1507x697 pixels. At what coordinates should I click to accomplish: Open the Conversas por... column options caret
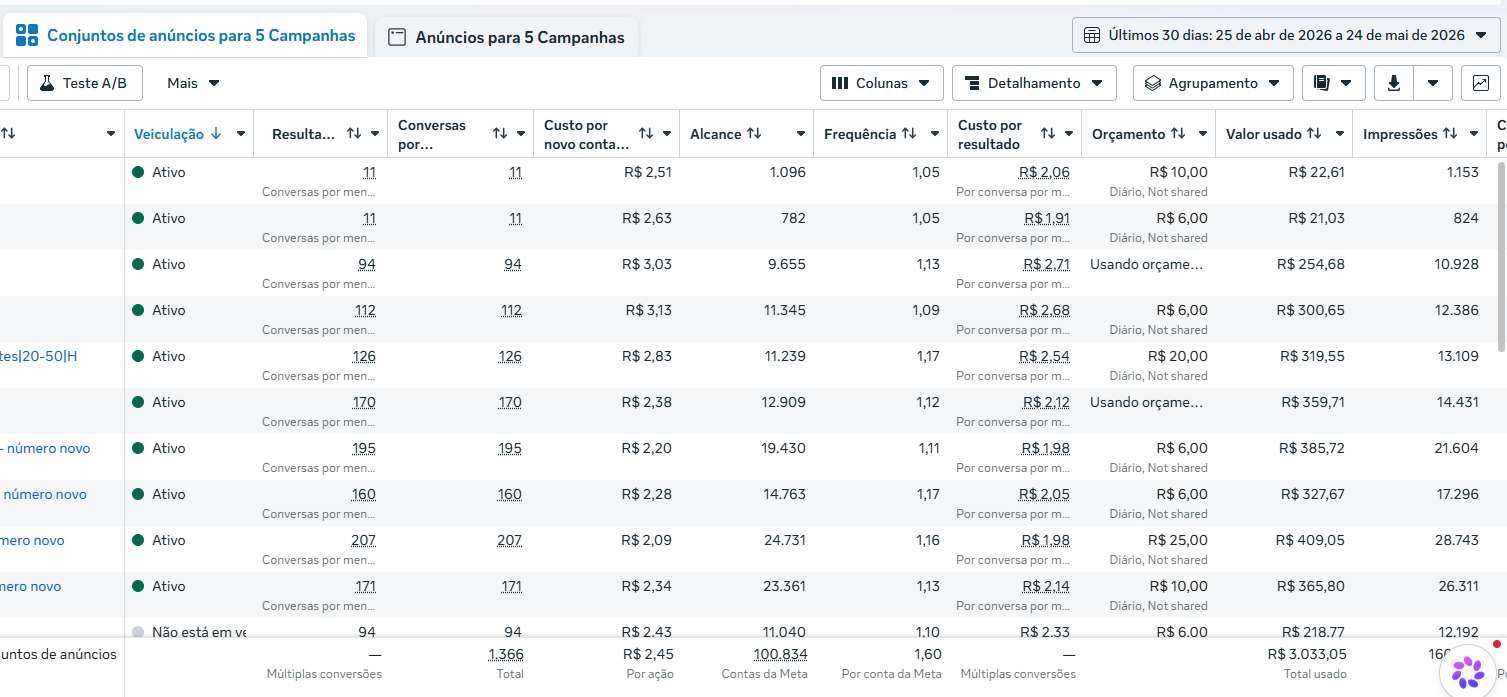521,134
